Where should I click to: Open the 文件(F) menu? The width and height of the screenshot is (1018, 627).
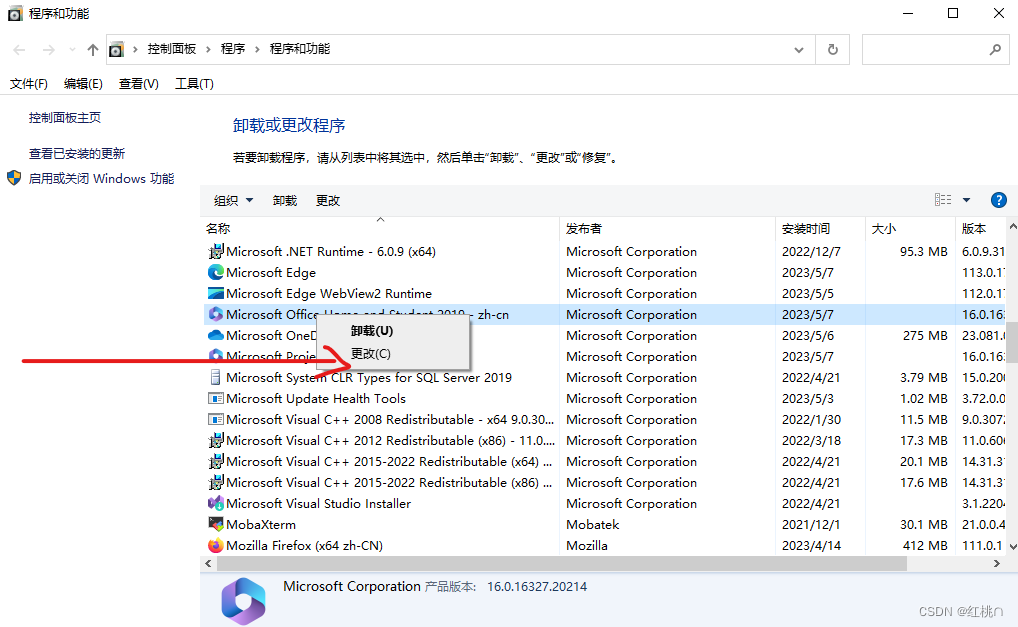tap(29, 84)
